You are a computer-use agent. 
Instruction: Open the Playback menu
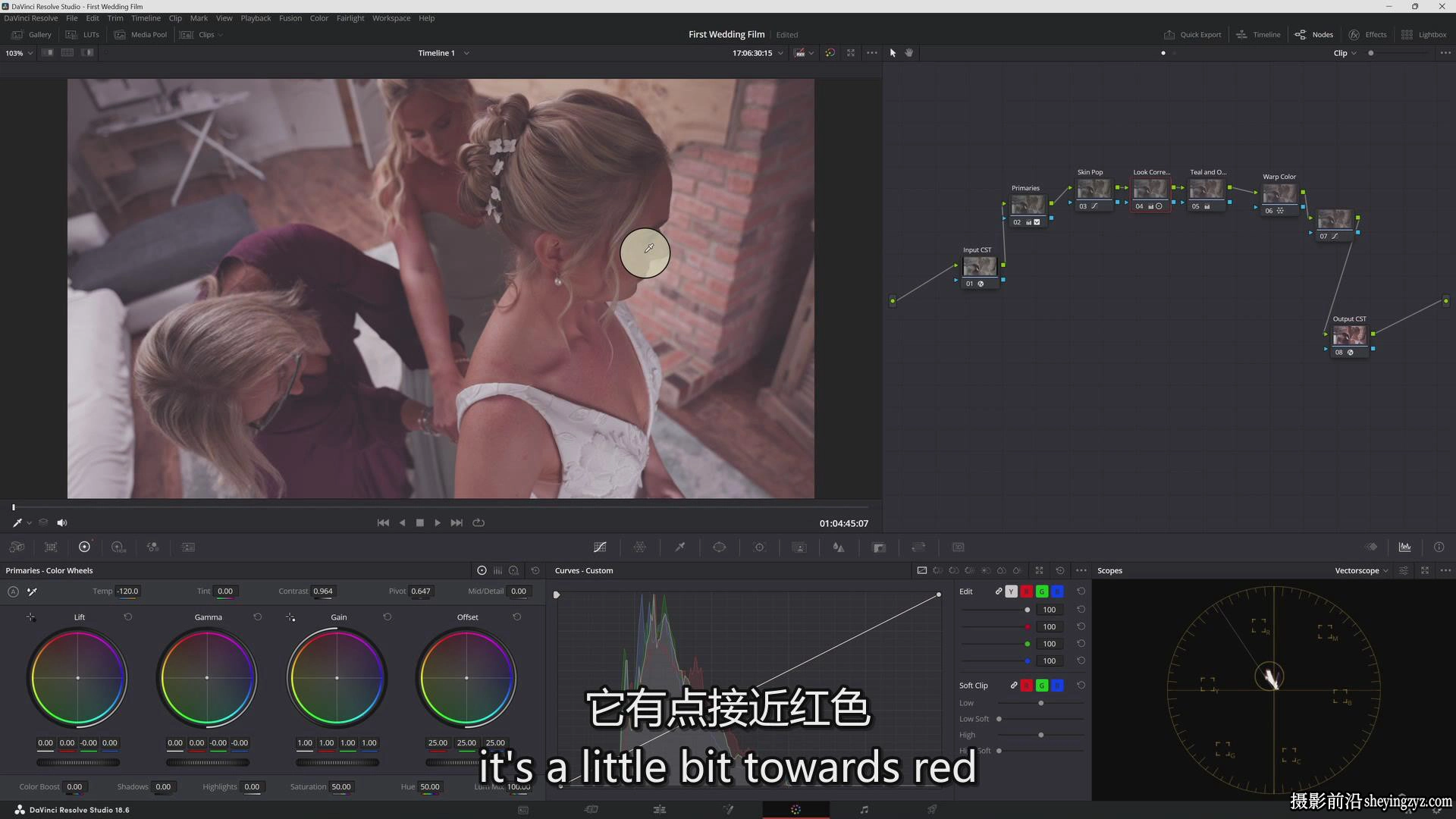pyautogui.click(x=256, y=18)
